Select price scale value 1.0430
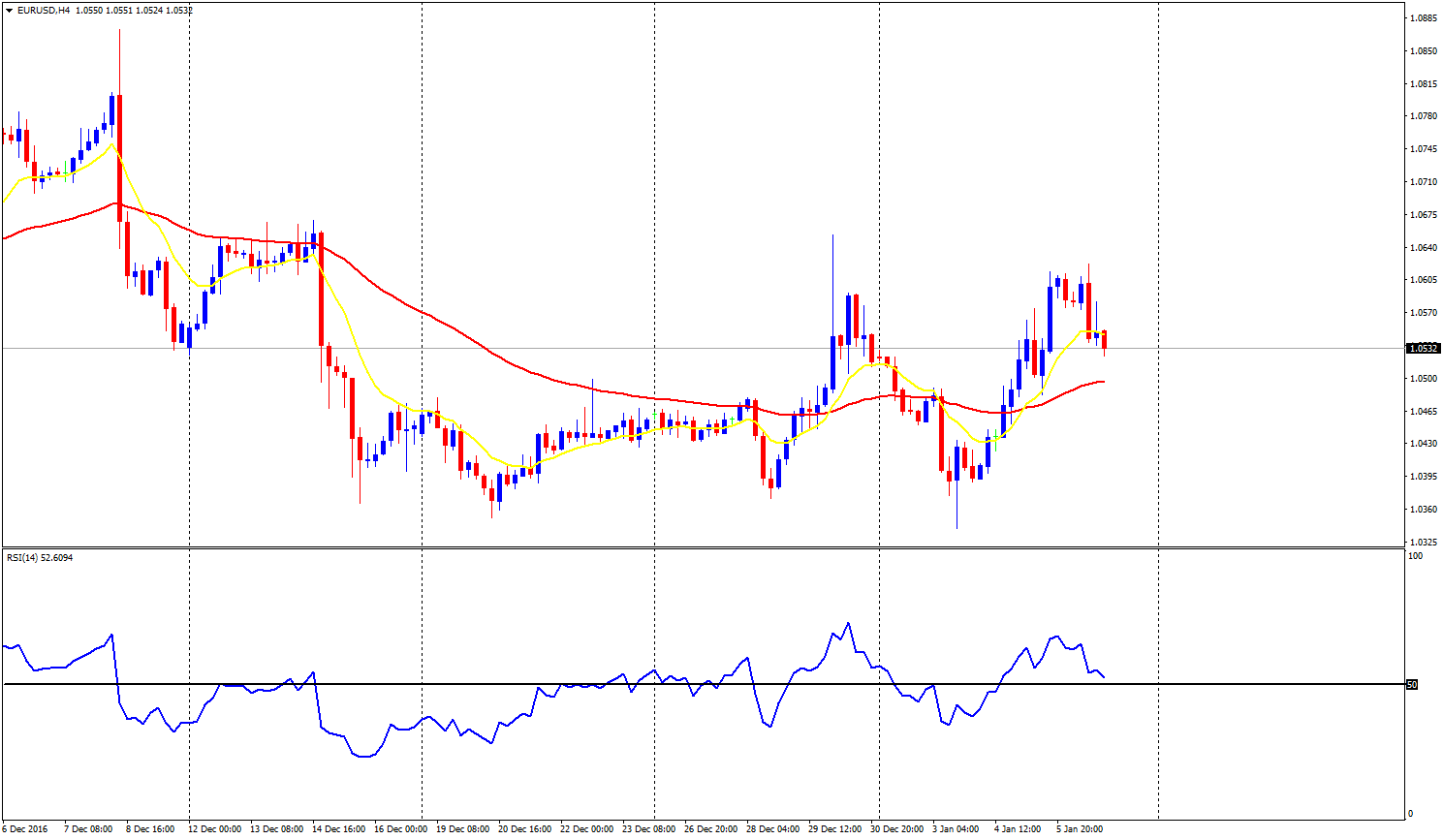 1424,444
